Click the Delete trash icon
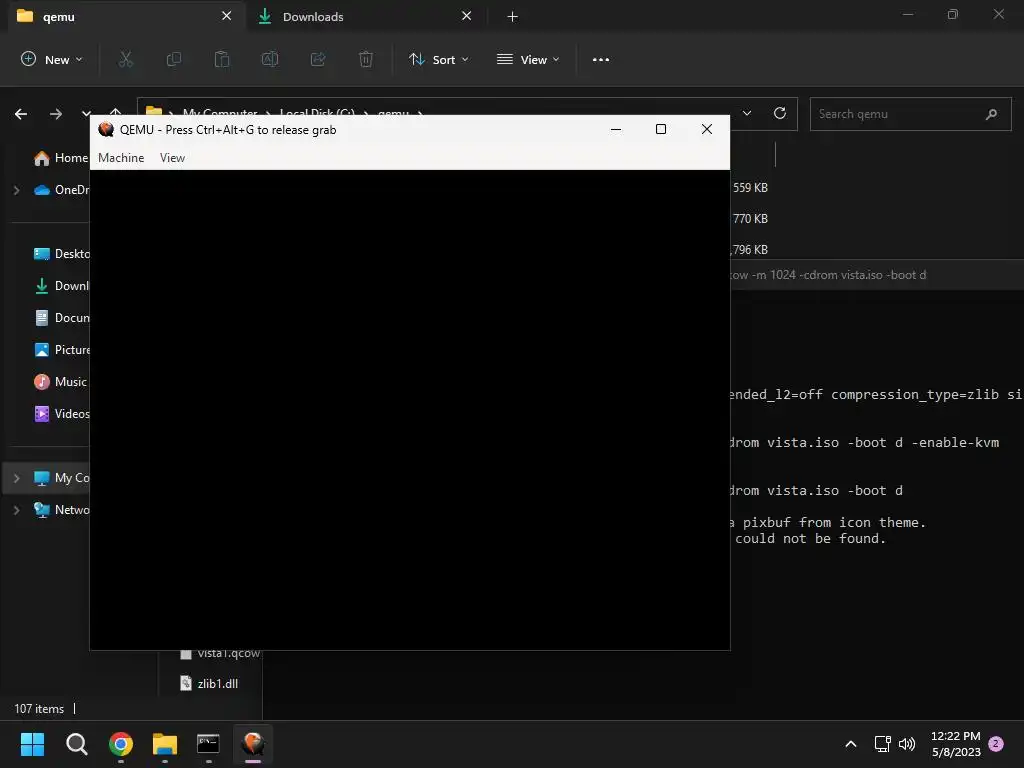The image size is (1024, 768). click(x=366, y=59)
